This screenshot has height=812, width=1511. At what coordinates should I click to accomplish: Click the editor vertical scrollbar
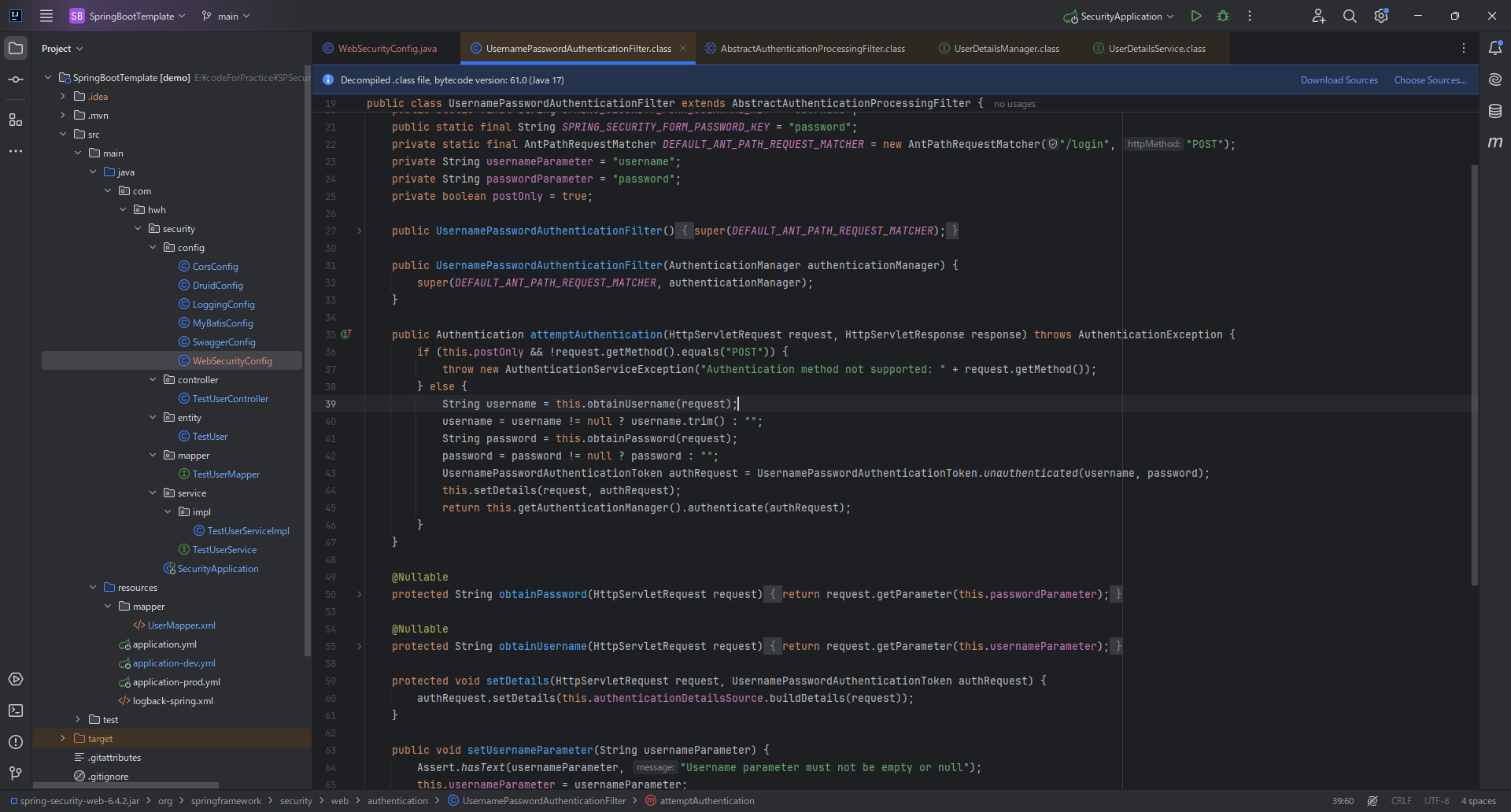pyautogui.click(x=1474, y=375)
